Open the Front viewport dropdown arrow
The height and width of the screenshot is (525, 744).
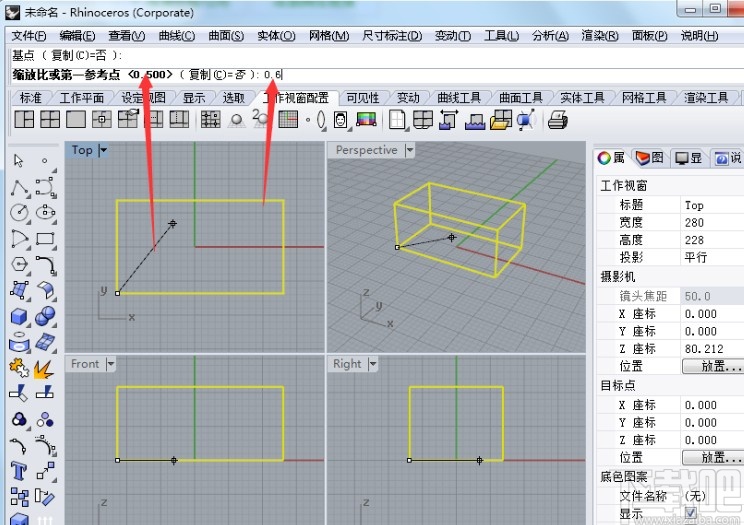pos(111,364)
